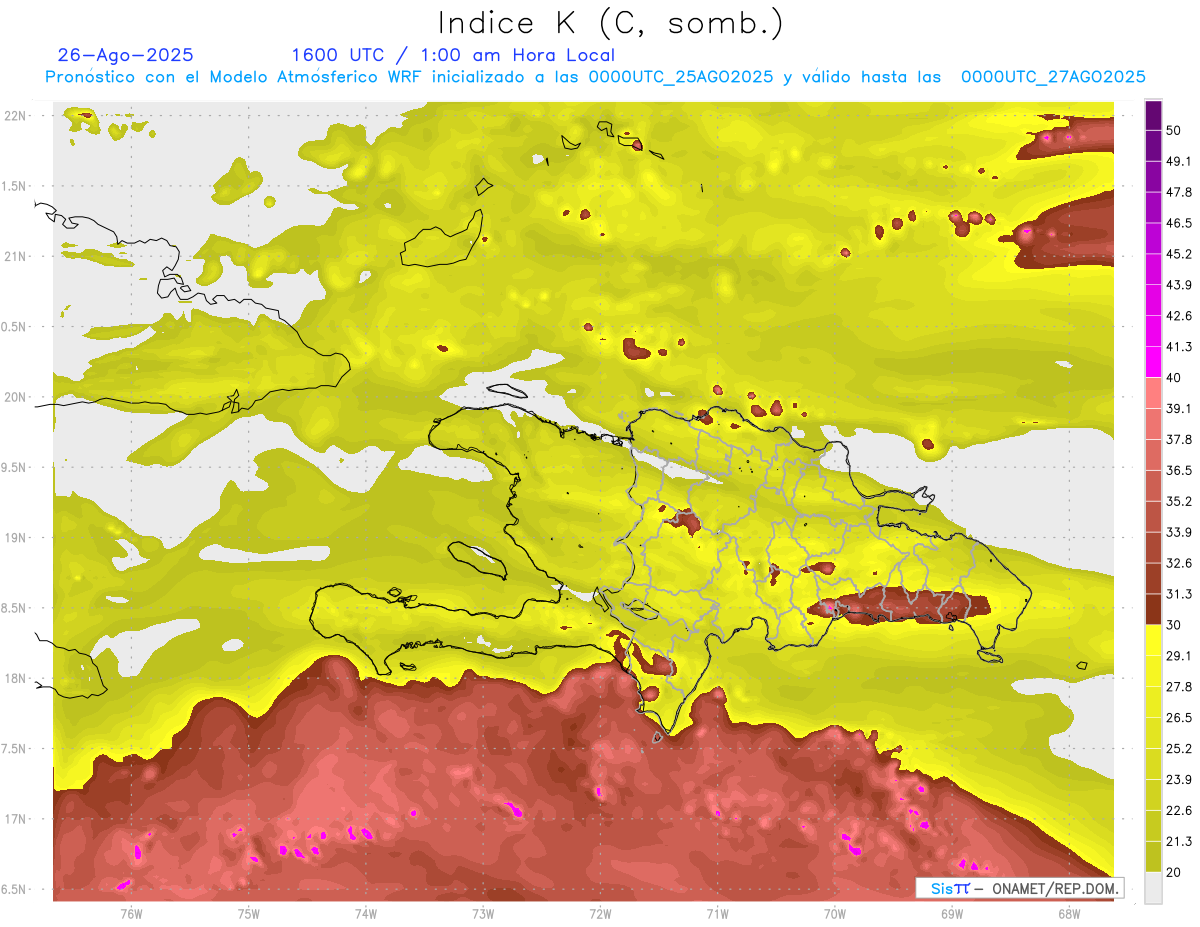Click the 75W longitude label

coord(249,913)
